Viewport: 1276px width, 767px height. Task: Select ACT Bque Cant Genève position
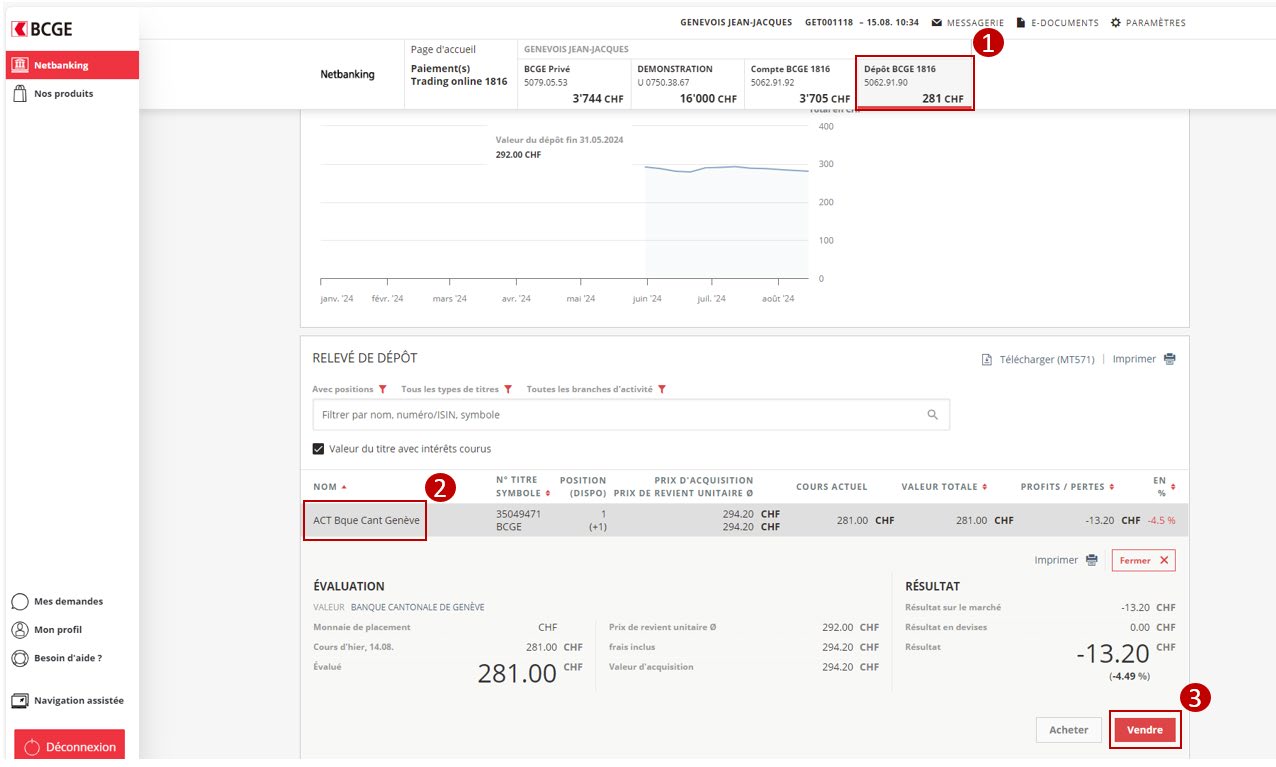[366, 521]
